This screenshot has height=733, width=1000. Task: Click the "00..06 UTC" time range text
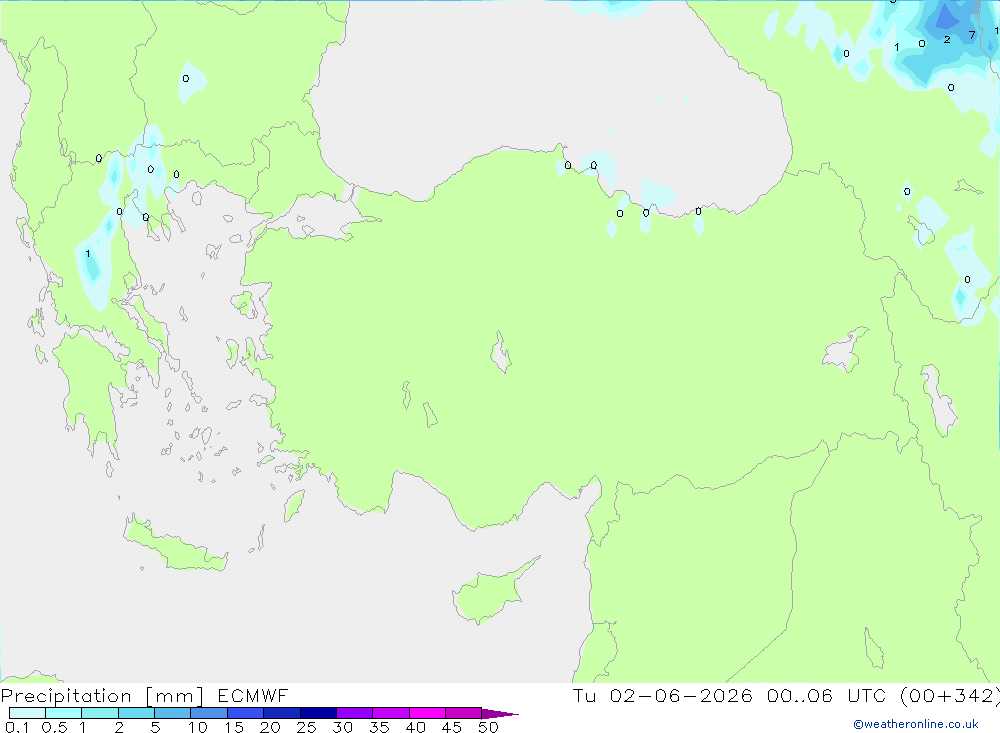pyautogui.click(x=827, y=695)
